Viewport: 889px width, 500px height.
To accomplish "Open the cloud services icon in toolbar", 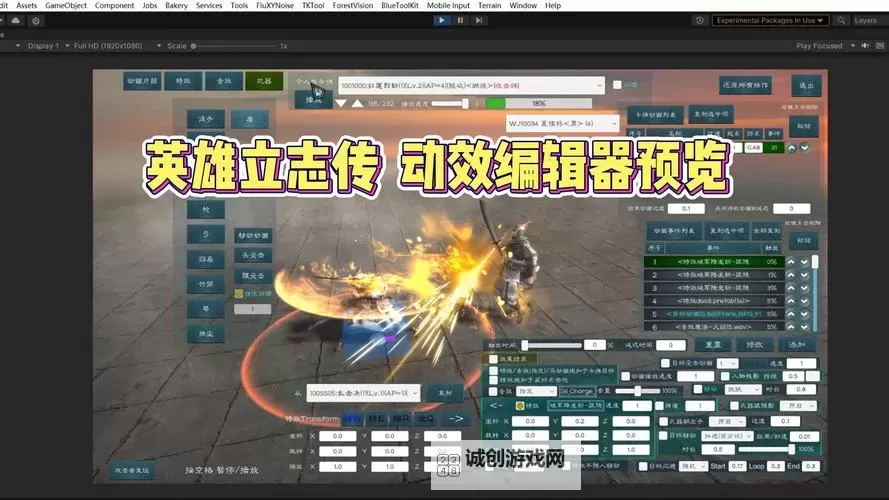I will (x=16, y=21).
